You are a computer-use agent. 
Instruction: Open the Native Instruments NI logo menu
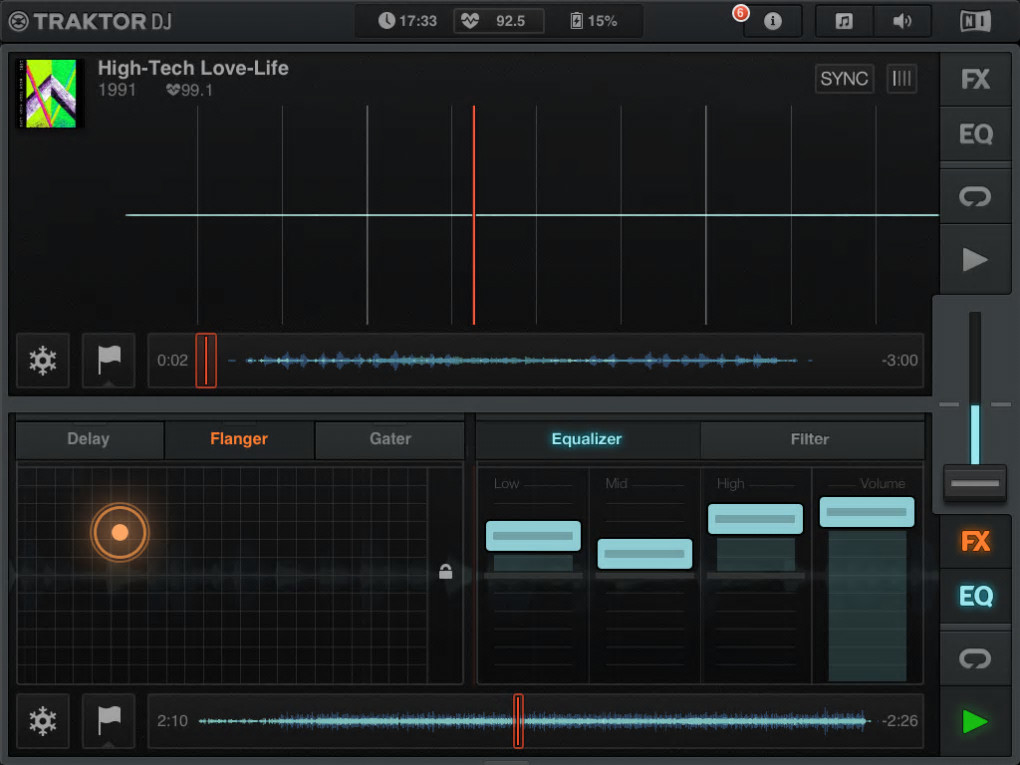pyautogui.click(x=975, y=21)
